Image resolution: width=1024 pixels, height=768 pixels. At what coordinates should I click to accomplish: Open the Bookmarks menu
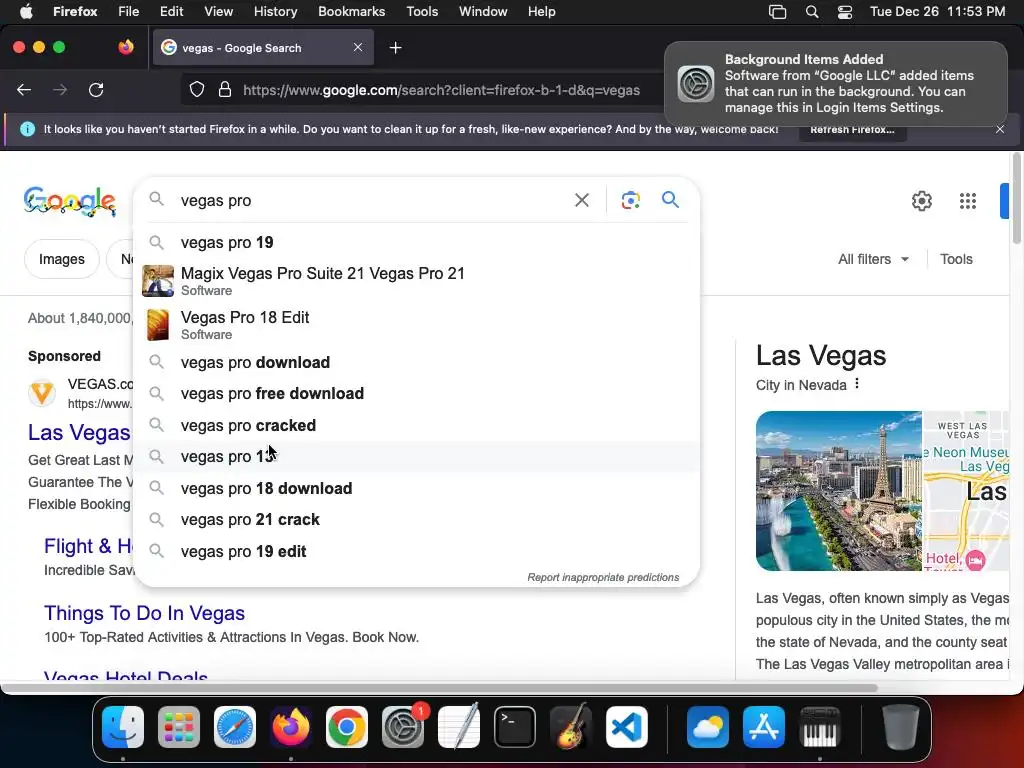pos(351,11)
